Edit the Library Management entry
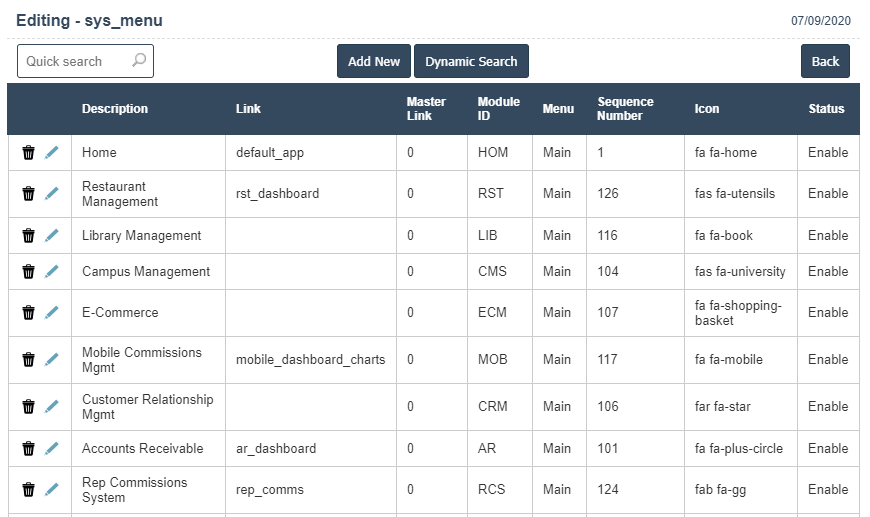 (x=52, y=236)
